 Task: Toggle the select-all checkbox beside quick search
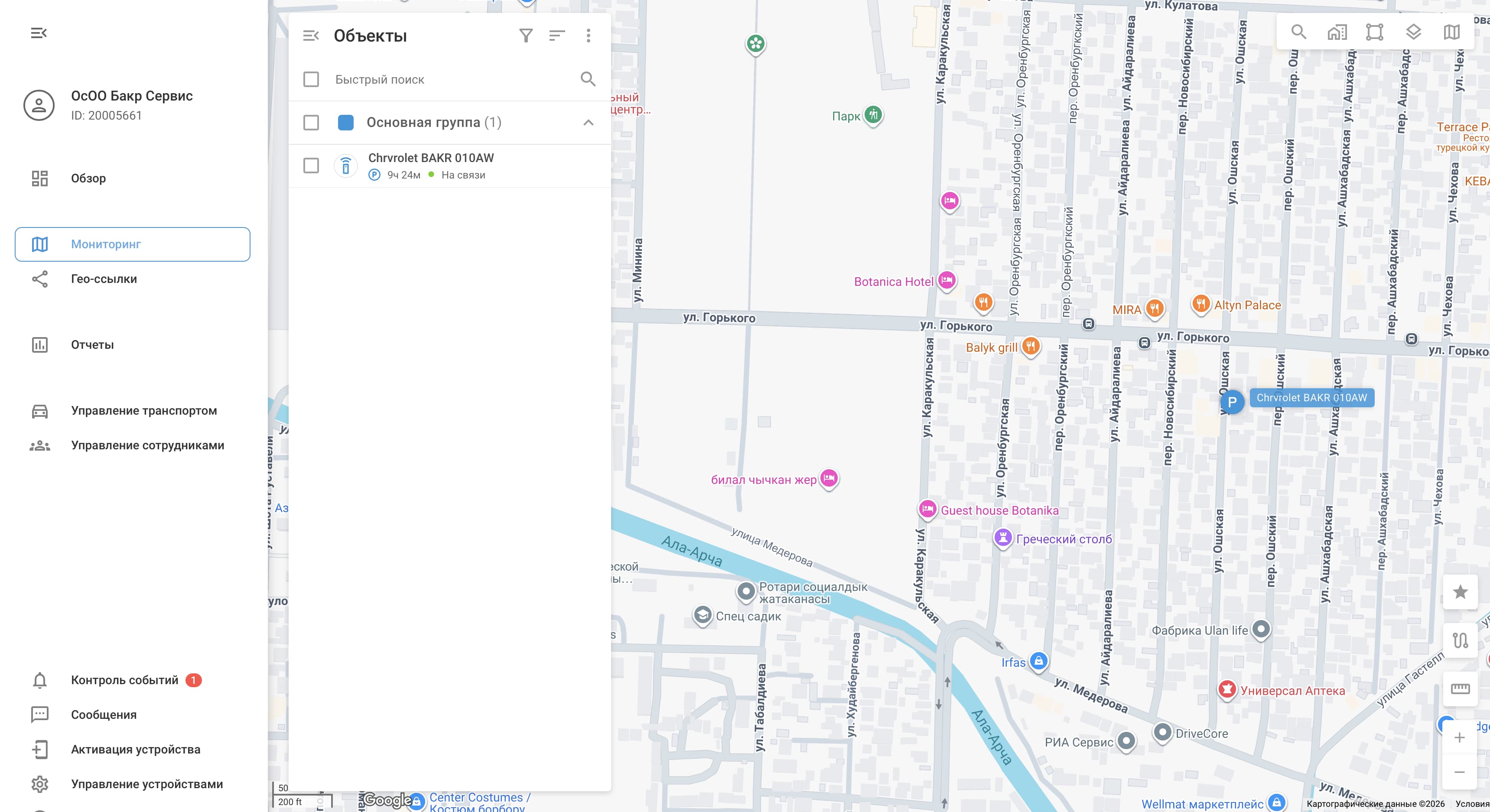311,79
